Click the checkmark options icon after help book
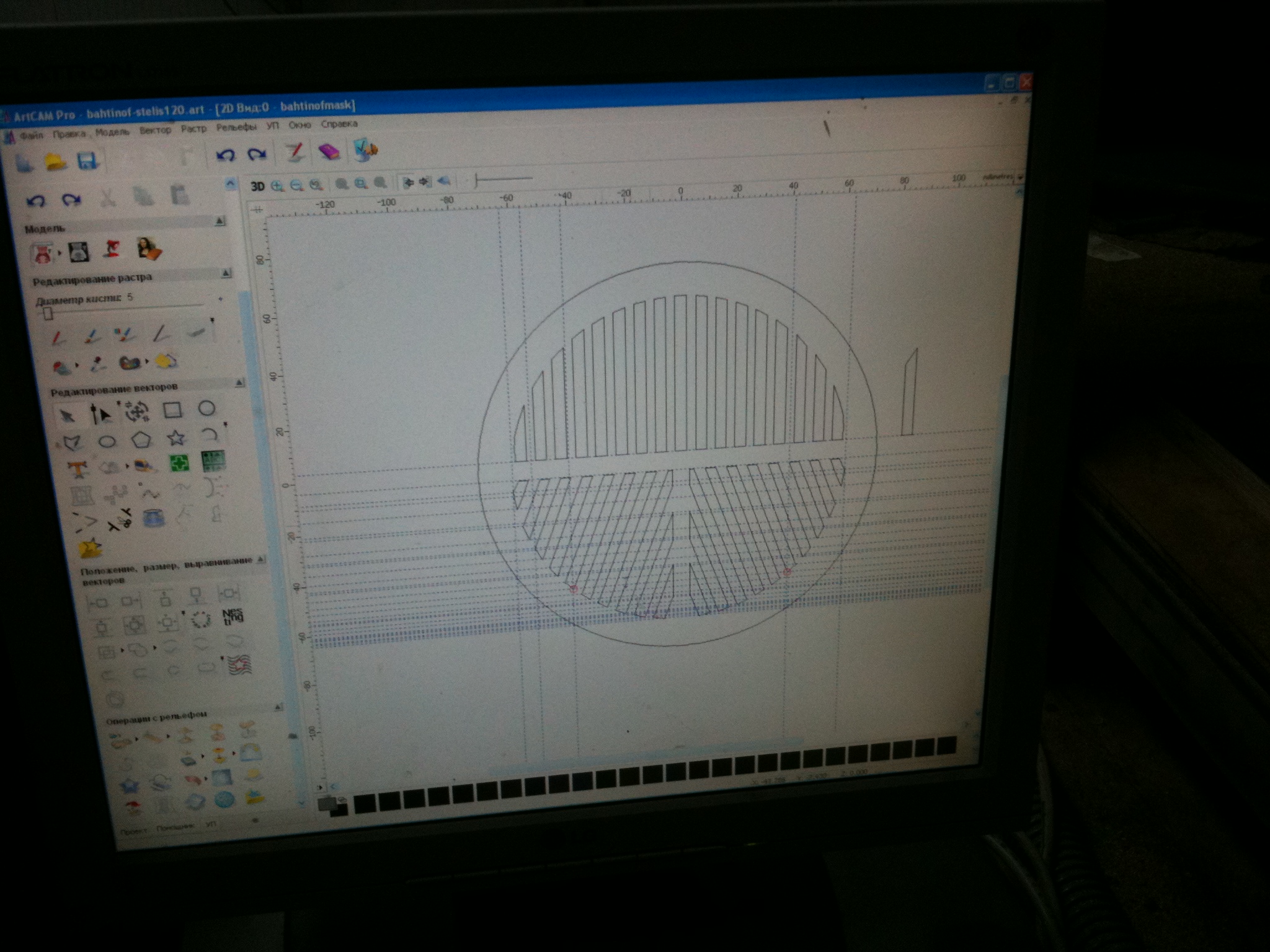 (x=366, y=150)
